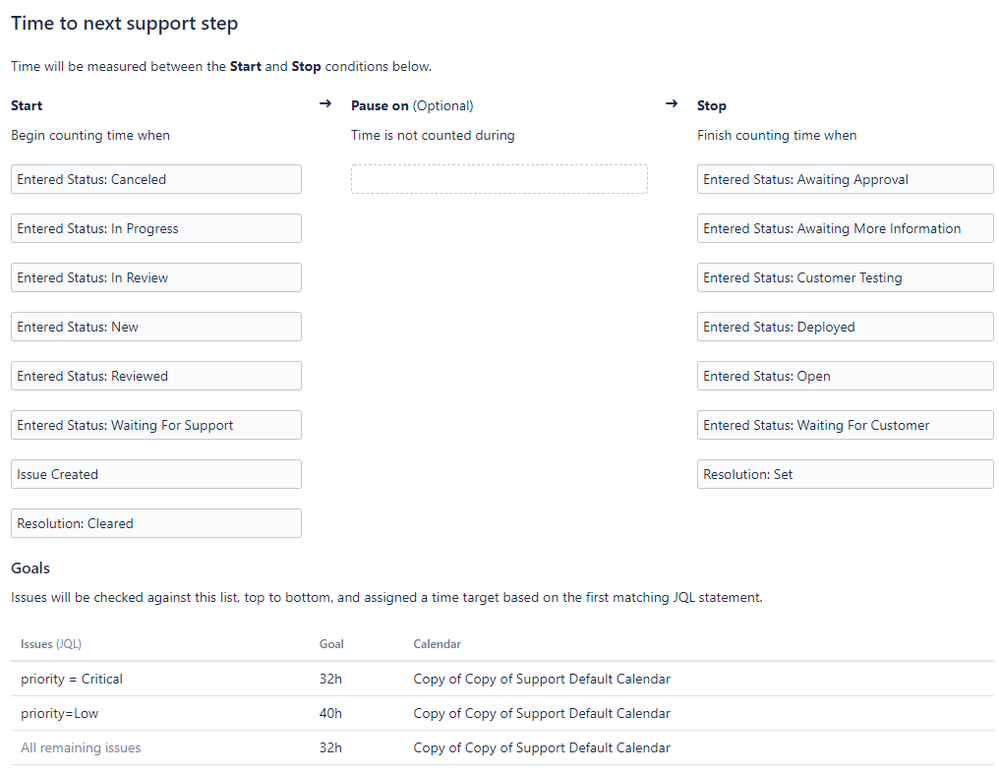Select the Resolution: Cleared condition
Image resolution: width=999 pixels, height=782 pixels.
tap(156, 523)
